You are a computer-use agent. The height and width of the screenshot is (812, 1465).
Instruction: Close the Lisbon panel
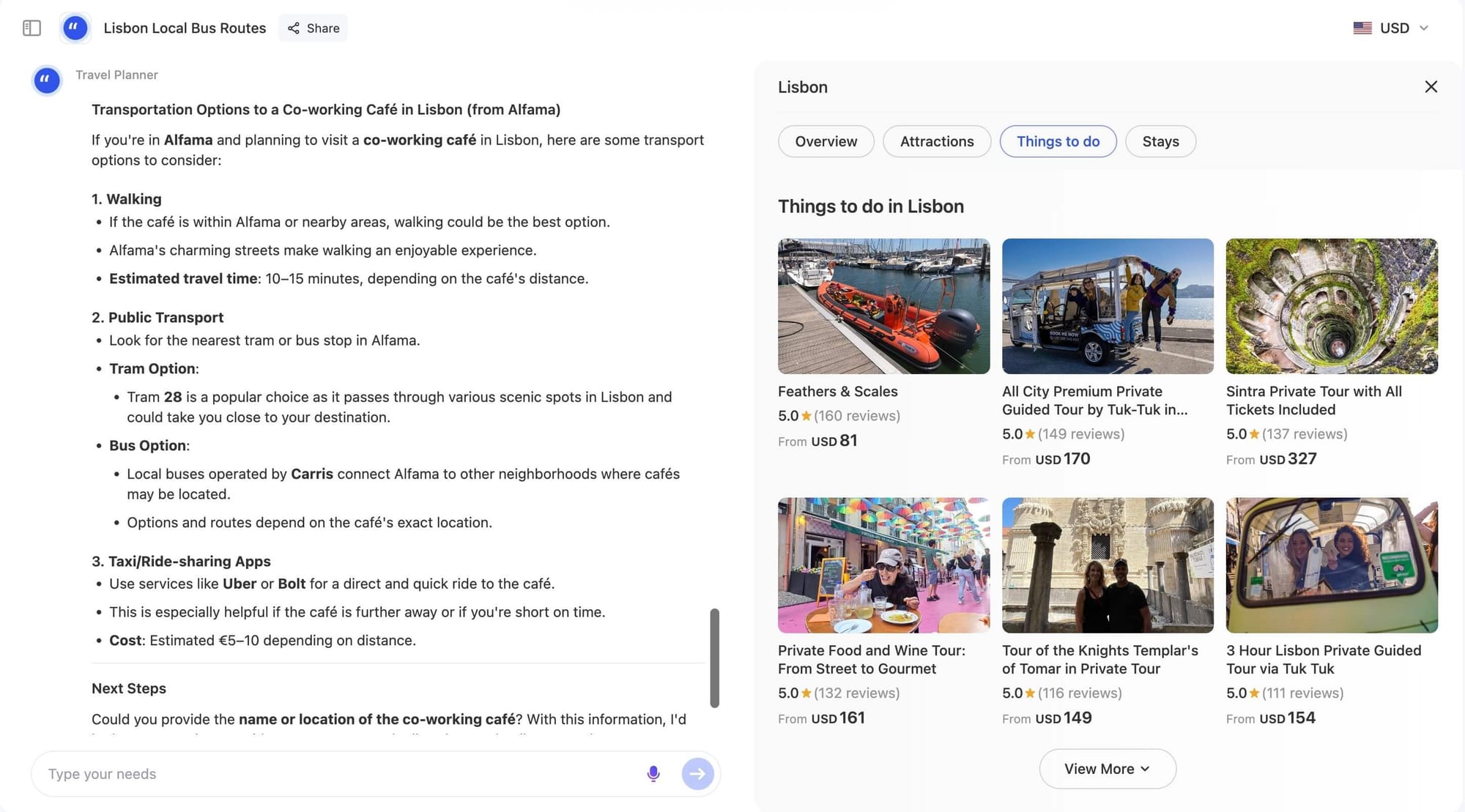click(x=1431, y=86)
